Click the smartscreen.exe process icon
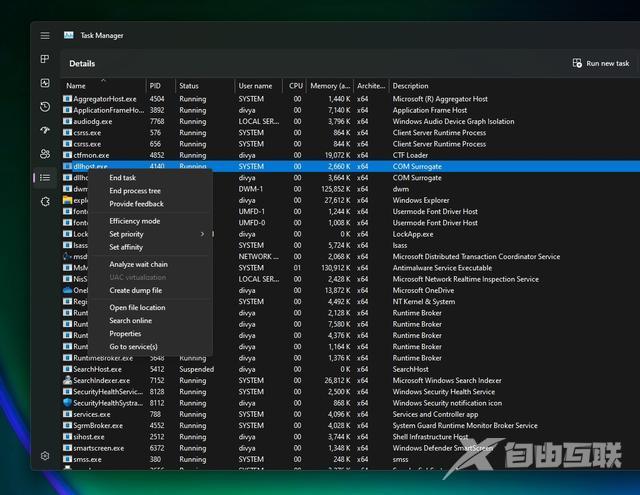640x495 pixels. 67,448
